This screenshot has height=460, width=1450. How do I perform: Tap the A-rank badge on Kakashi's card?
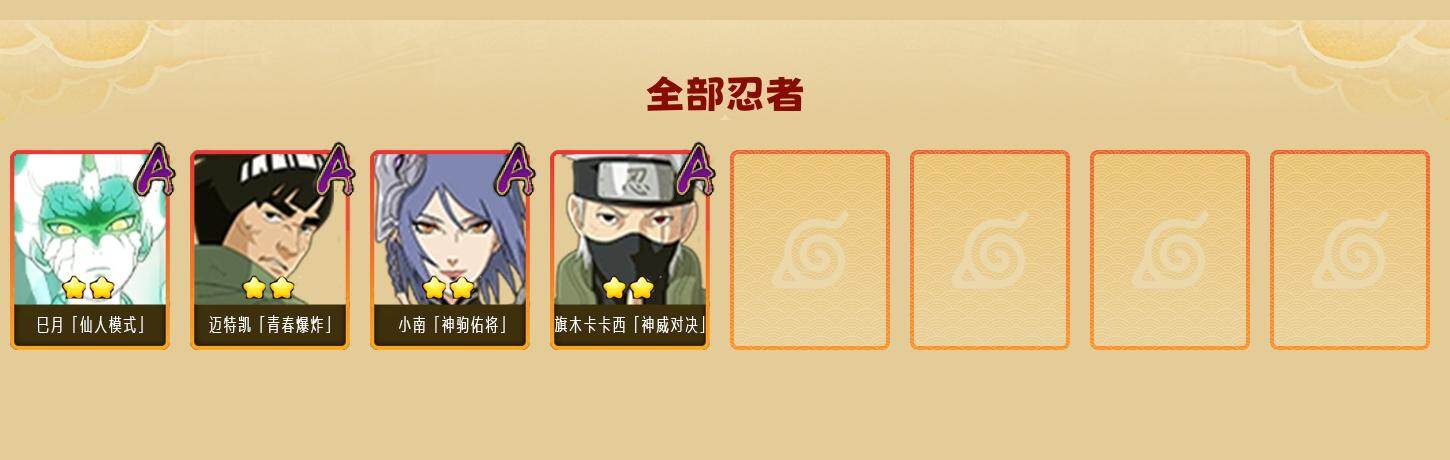(x=696, y=170)
